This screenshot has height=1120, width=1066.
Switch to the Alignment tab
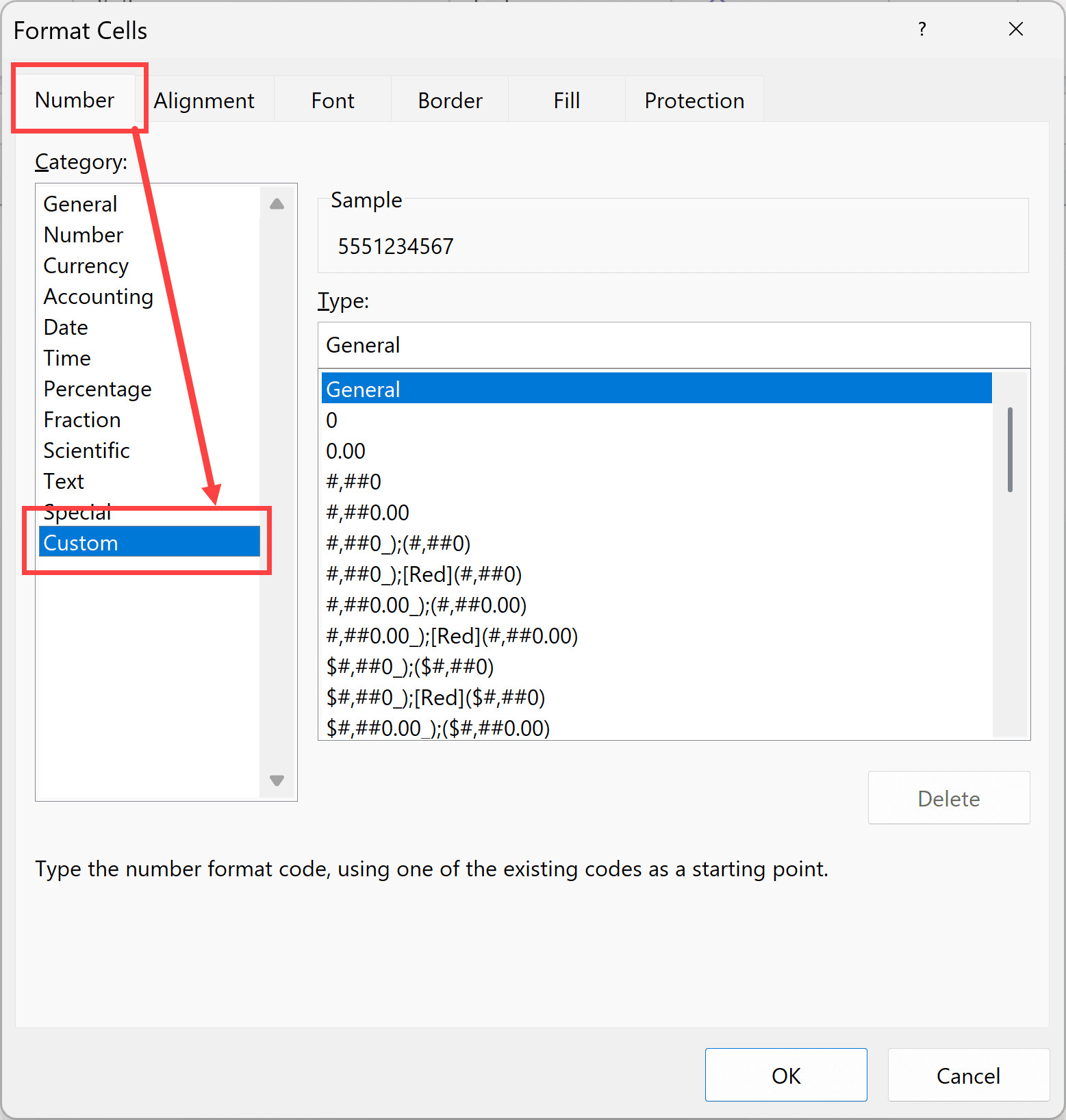tap(204, 101)
